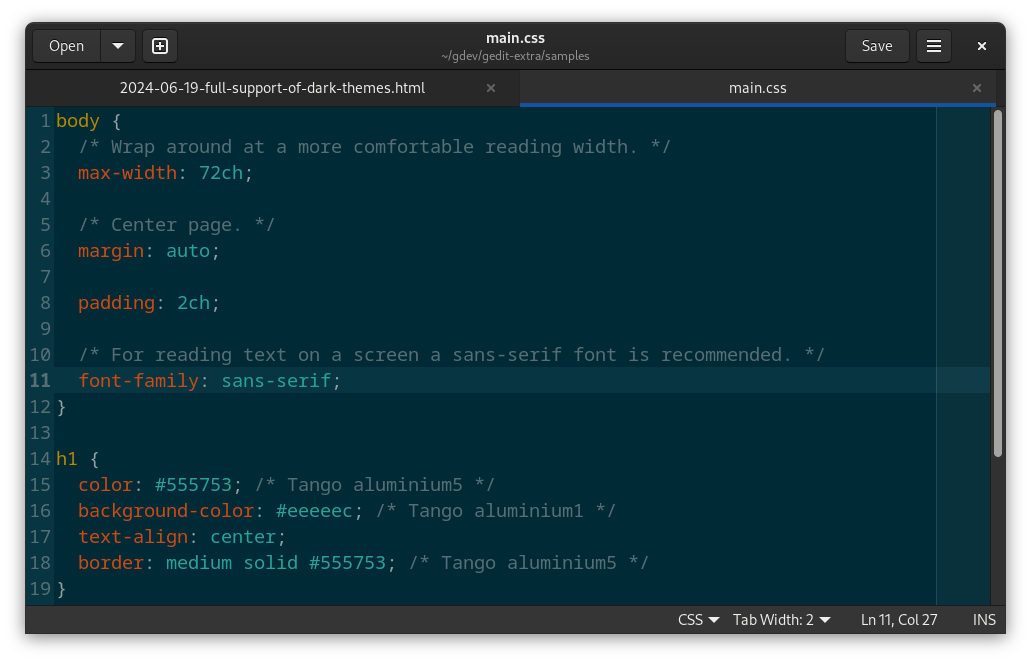Click the comfortable reading width comment
The image size is (1031, 662).
pos(374,147)
